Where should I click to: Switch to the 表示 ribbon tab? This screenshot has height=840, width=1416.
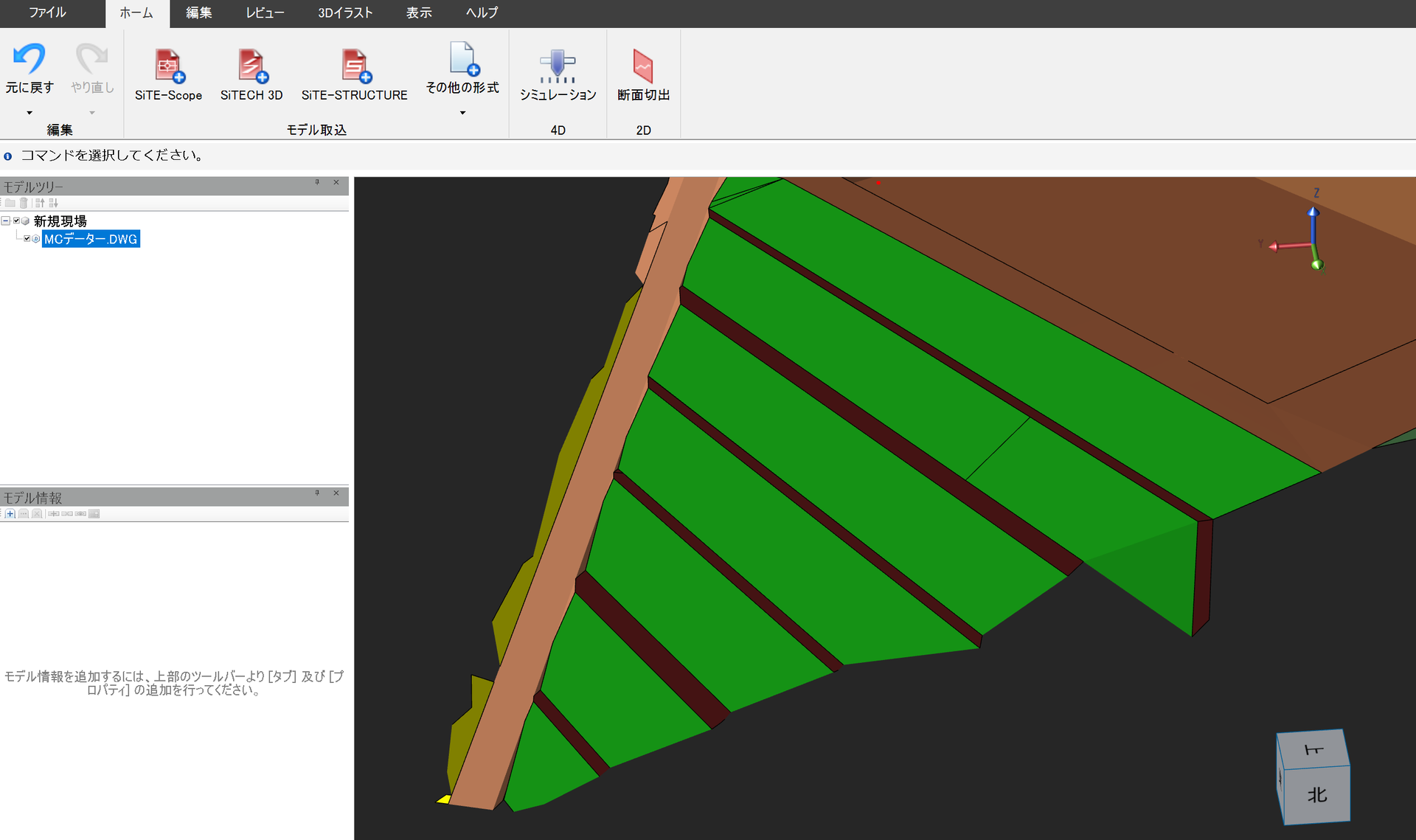click(x=419, y=13)
